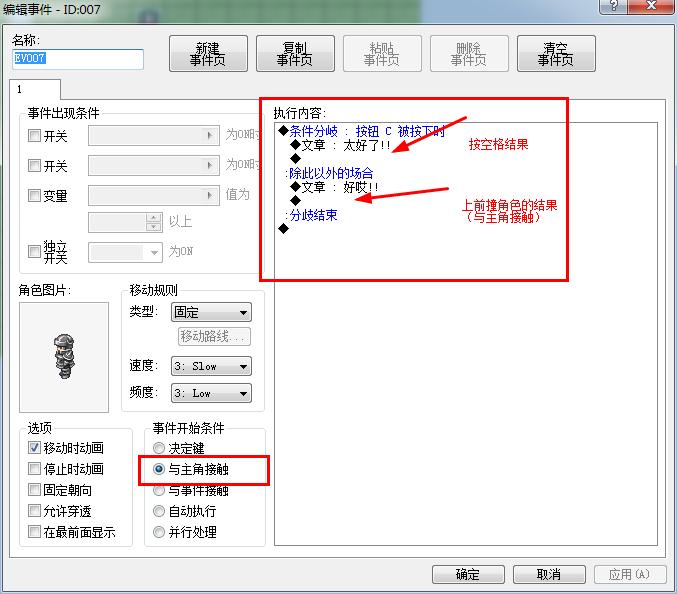Check the 在最前面显示 option
The height and width of the screenshot is (594, 677).
coord(34,531)
